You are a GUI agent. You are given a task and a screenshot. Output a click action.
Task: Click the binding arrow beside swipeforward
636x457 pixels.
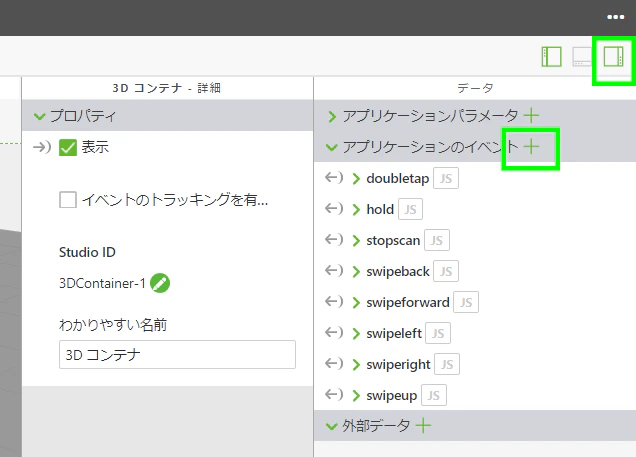coord(334,302)
